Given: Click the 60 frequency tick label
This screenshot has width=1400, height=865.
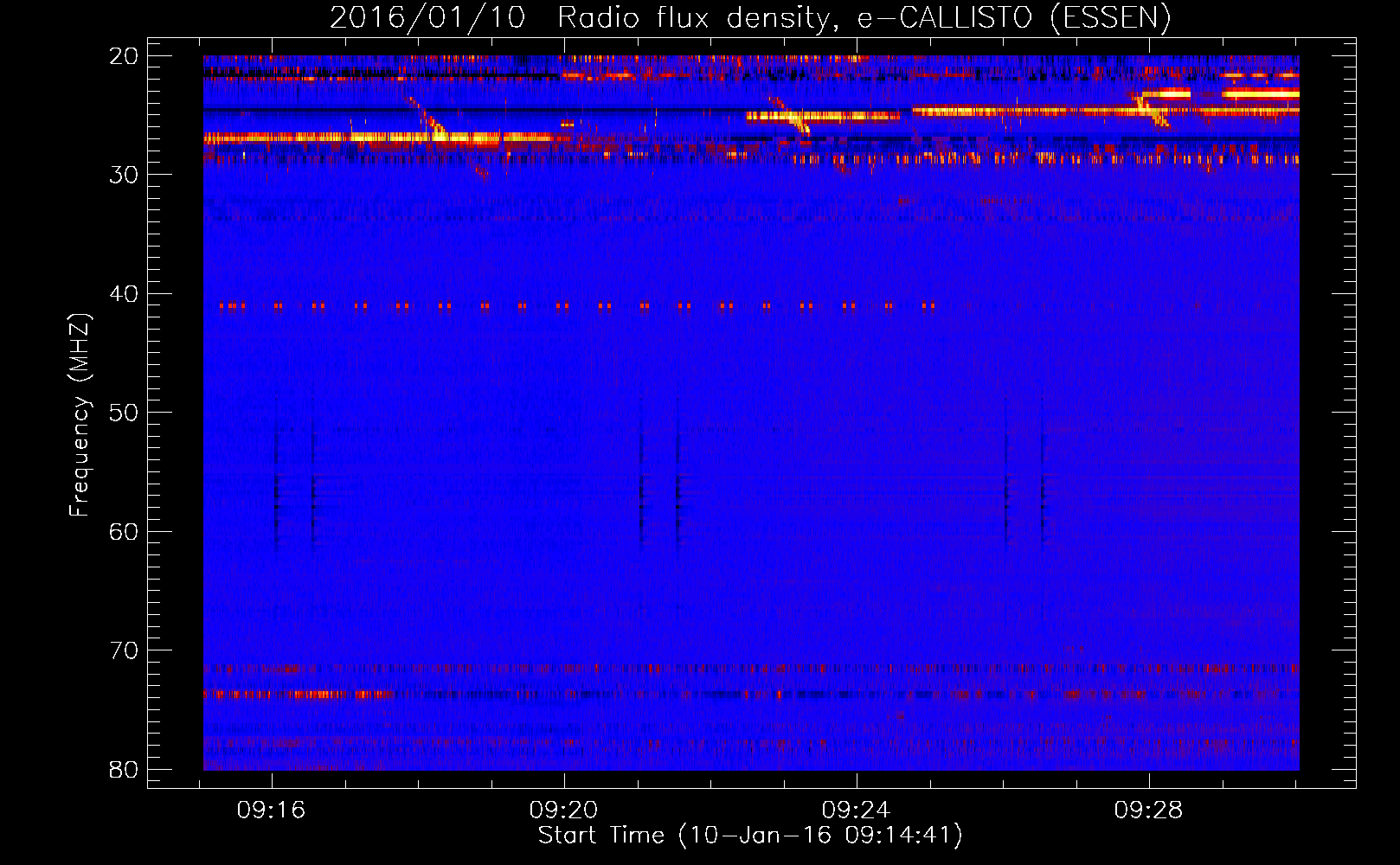Looking at the screenshot, I should [x=124, y=531].
